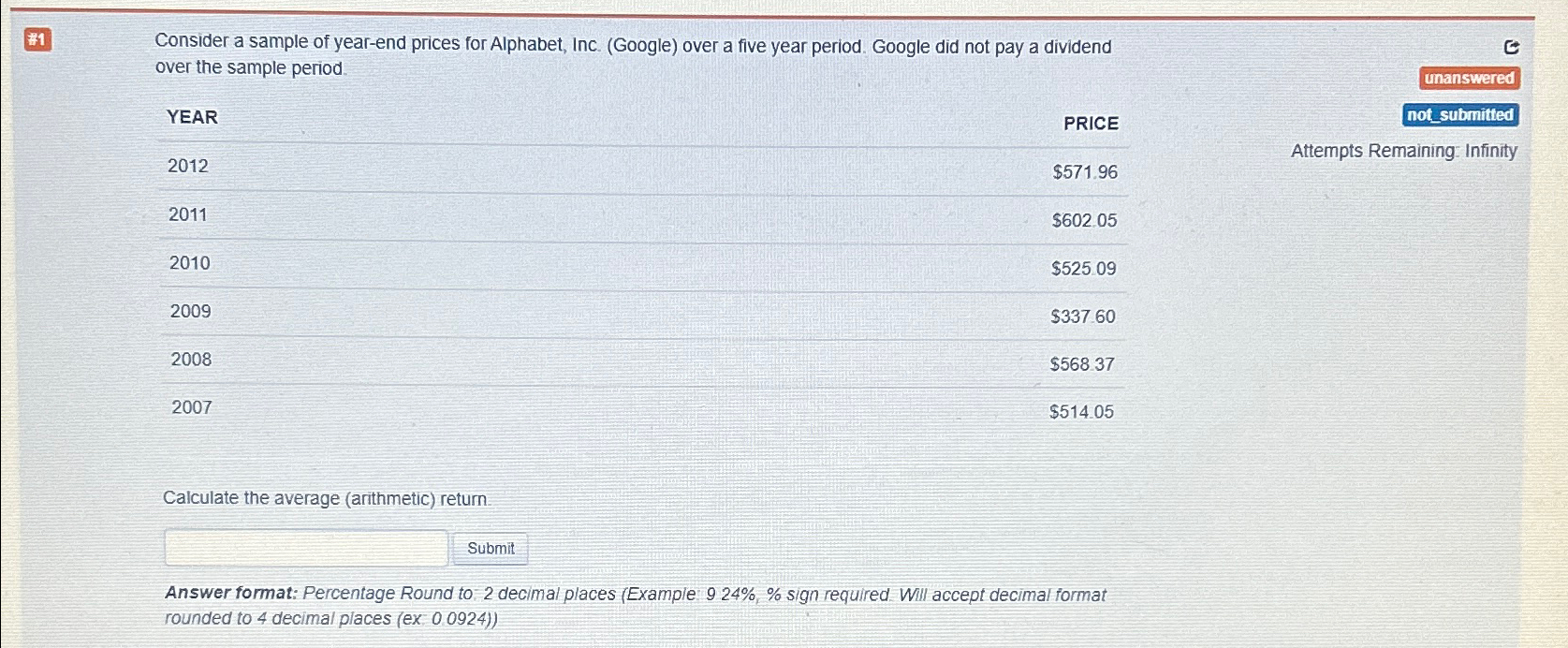Click the answer input field
1568x648 pixels.
[306, 548]
